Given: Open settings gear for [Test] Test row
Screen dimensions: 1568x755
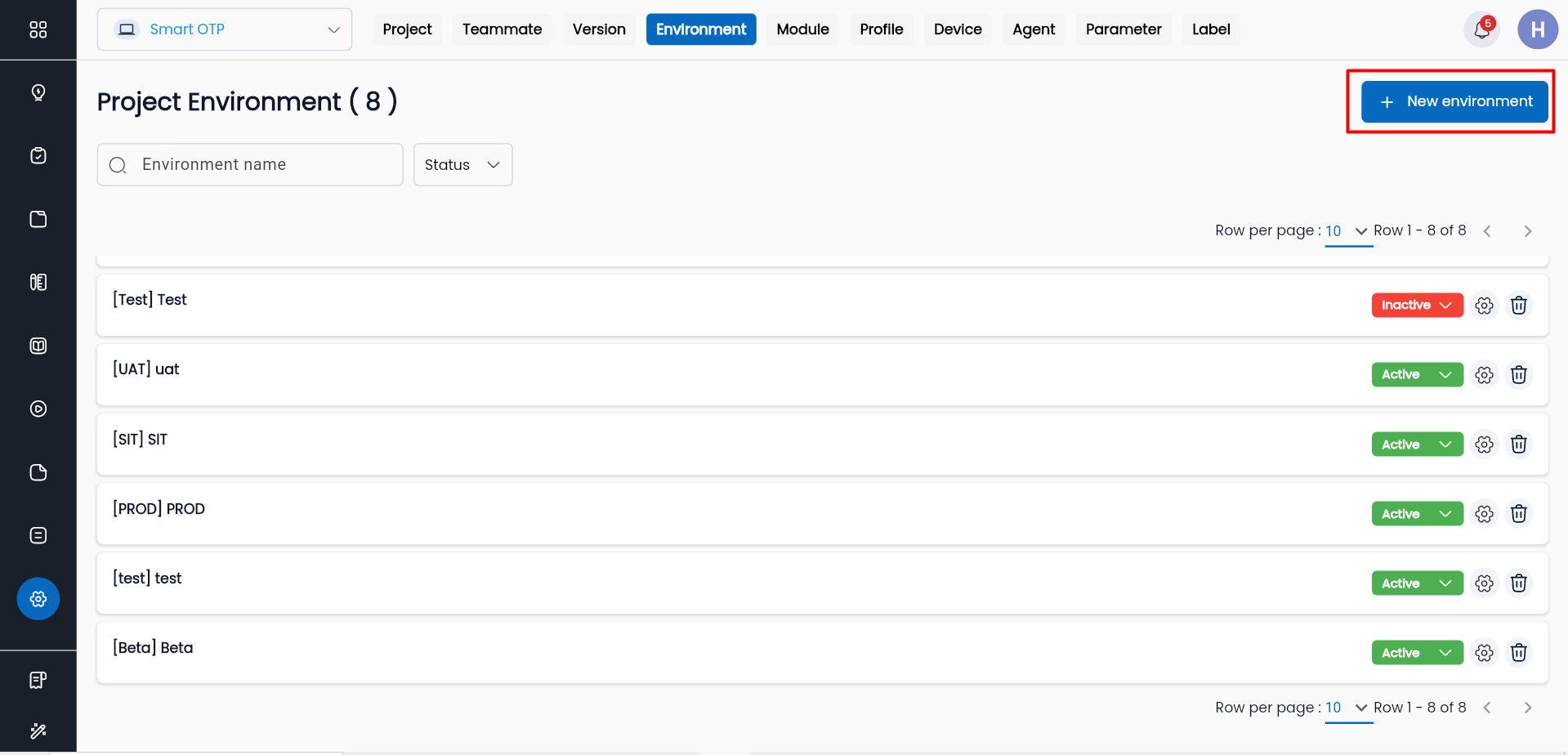Looking at the screenshot, I should pos(1484,305).
